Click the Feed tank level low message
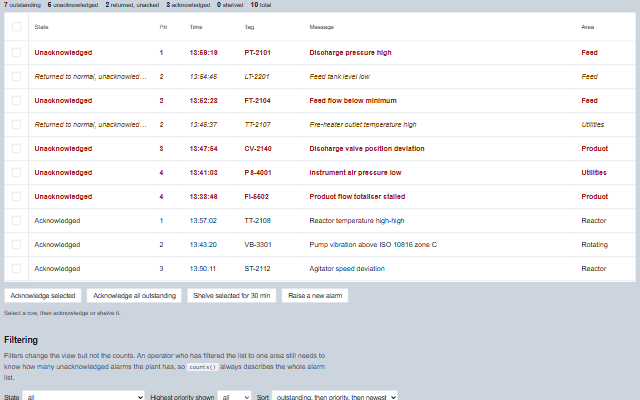 [340, 76]
